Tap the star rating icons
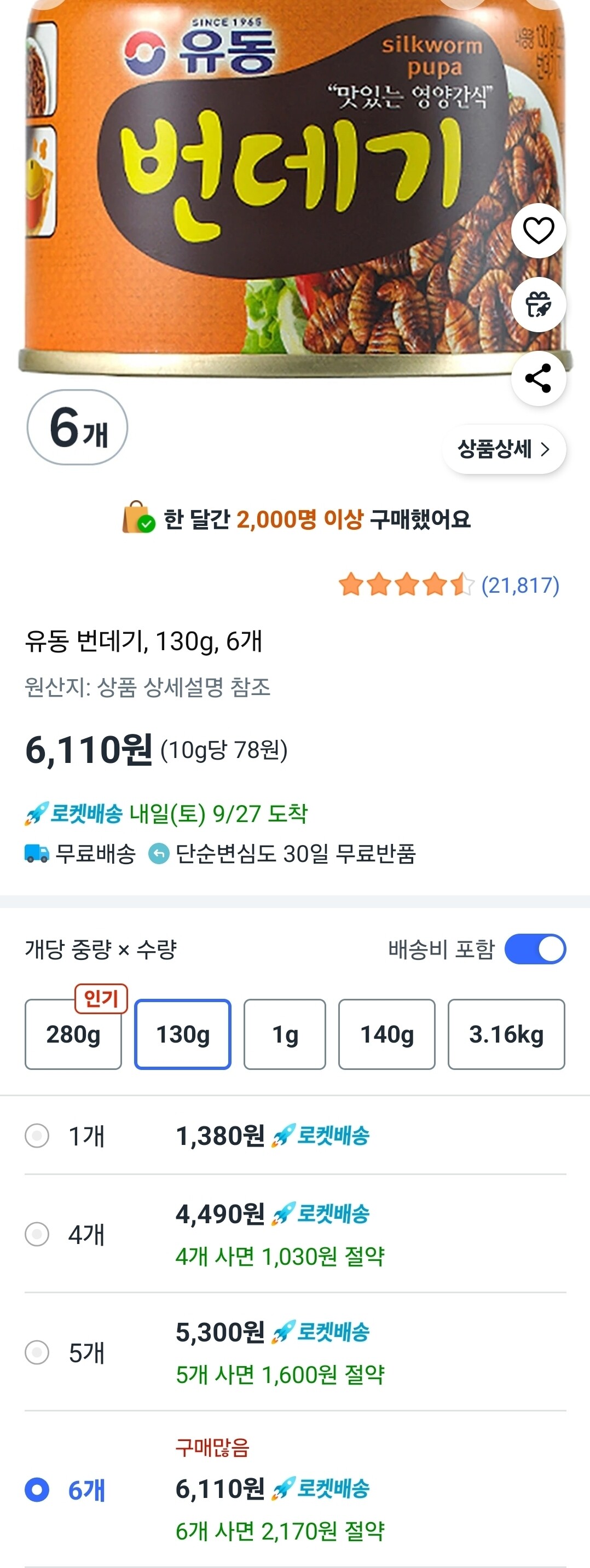Screen dimensions: 590x1568 [x=406, y=585]
